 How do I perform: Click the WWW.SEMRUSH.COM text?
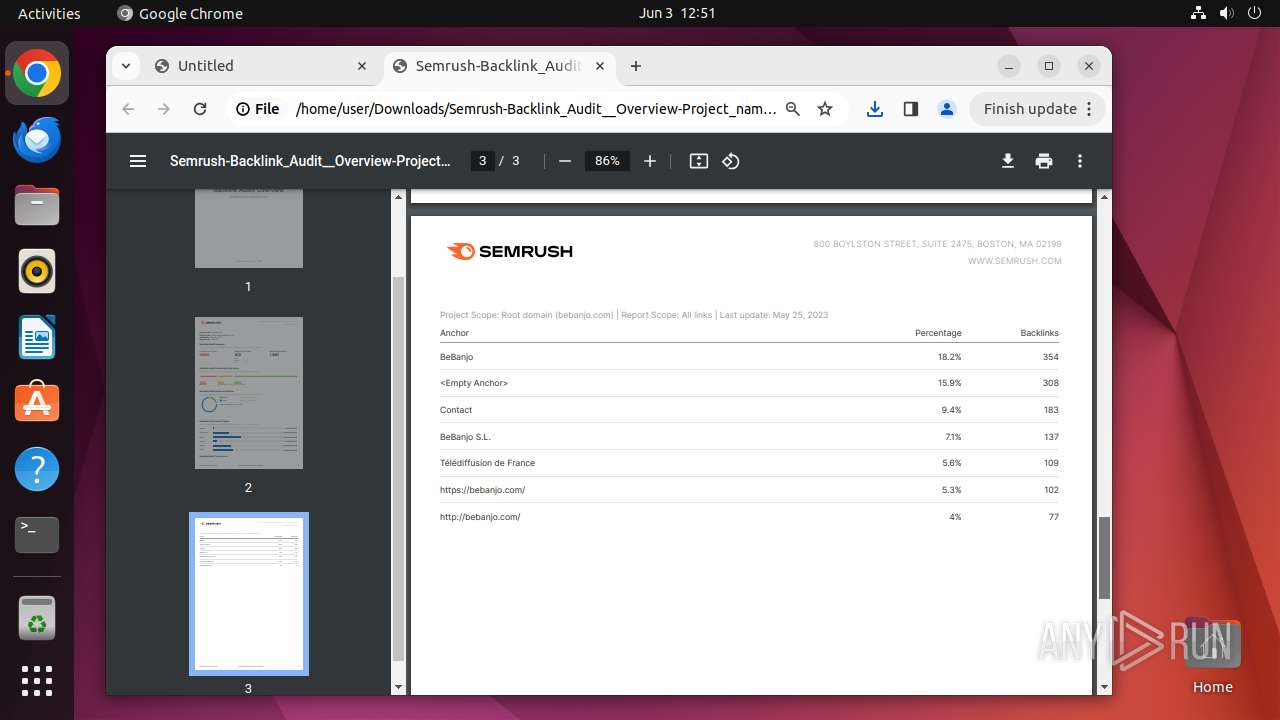(x=1015, y=261)
